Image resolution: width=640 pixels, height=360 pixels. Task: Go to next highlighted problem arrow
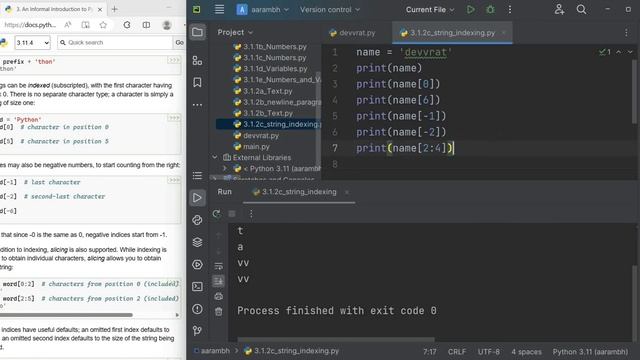630,52
